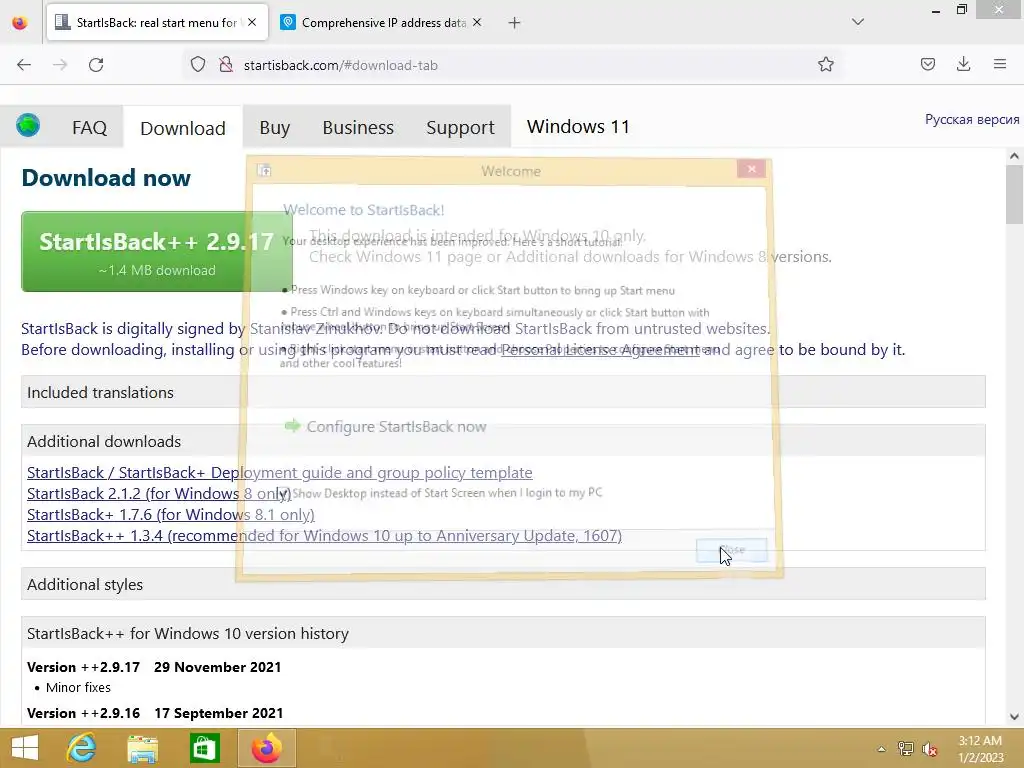Close the StartIsBack browser tab
Screen dimensions: 1024x768
point(252,22)
